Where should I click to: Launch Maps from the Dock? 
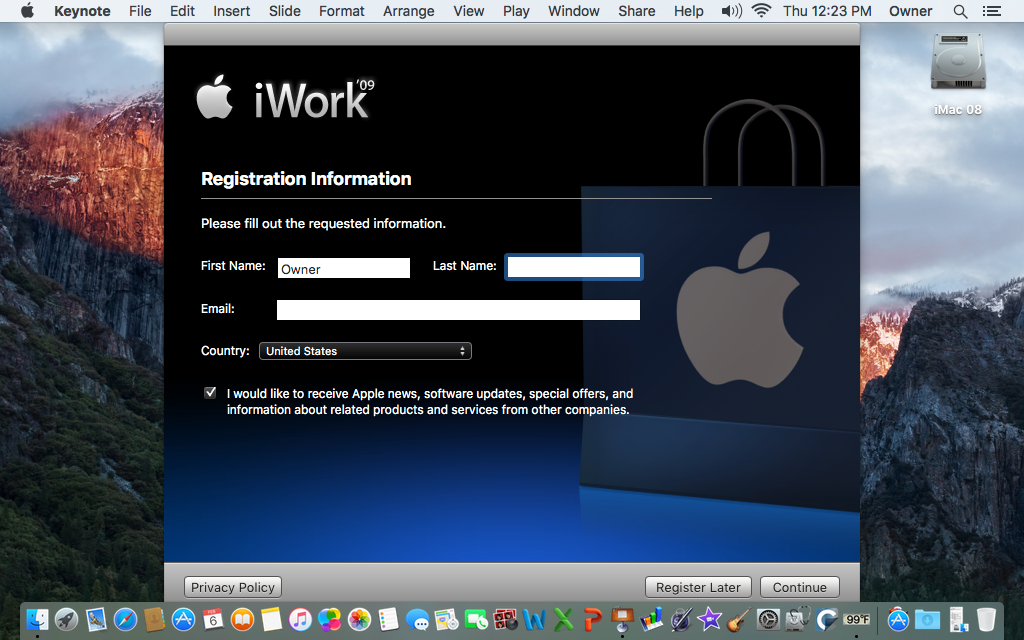point(447,619)
